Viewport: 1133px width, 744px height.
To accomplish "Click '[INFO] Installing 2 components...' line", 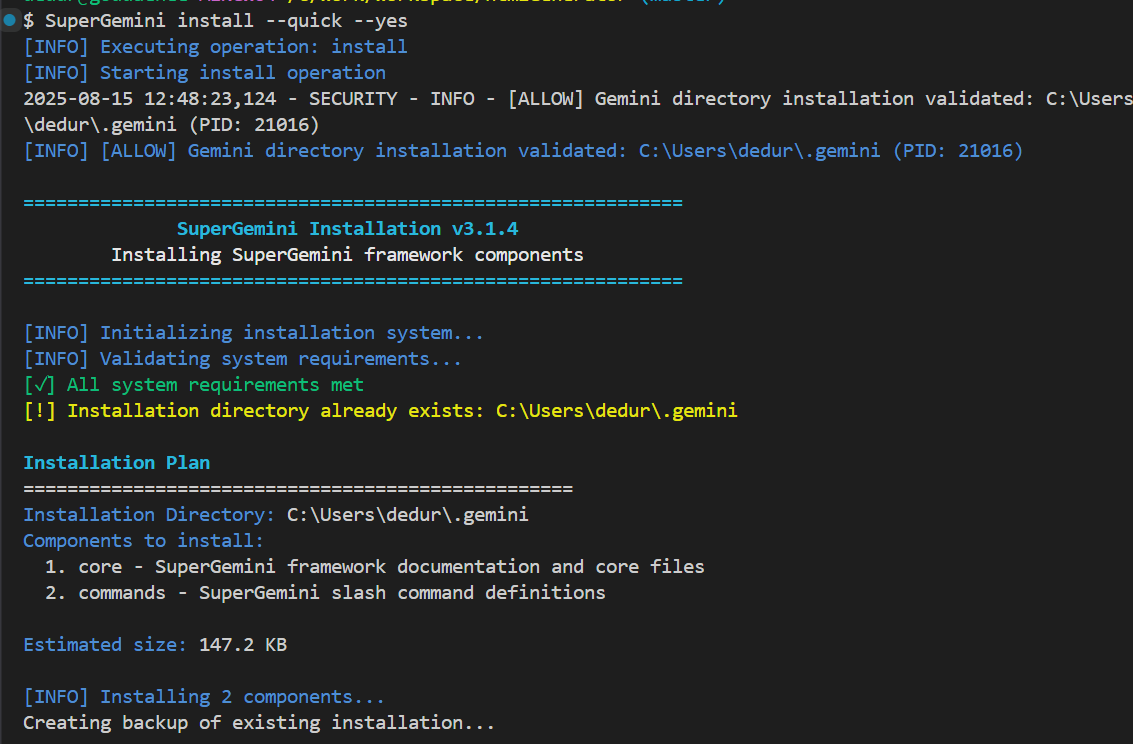I will (x=204, y=697).
